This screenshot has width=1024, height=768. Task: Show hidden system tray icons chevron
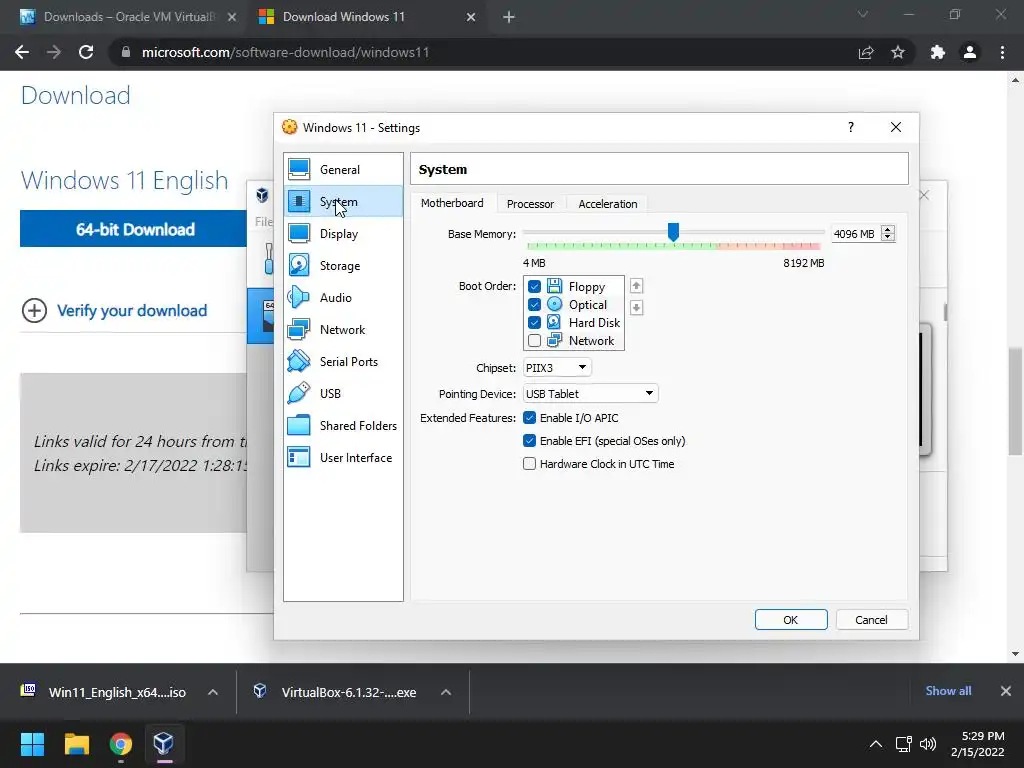click(876, 744)
